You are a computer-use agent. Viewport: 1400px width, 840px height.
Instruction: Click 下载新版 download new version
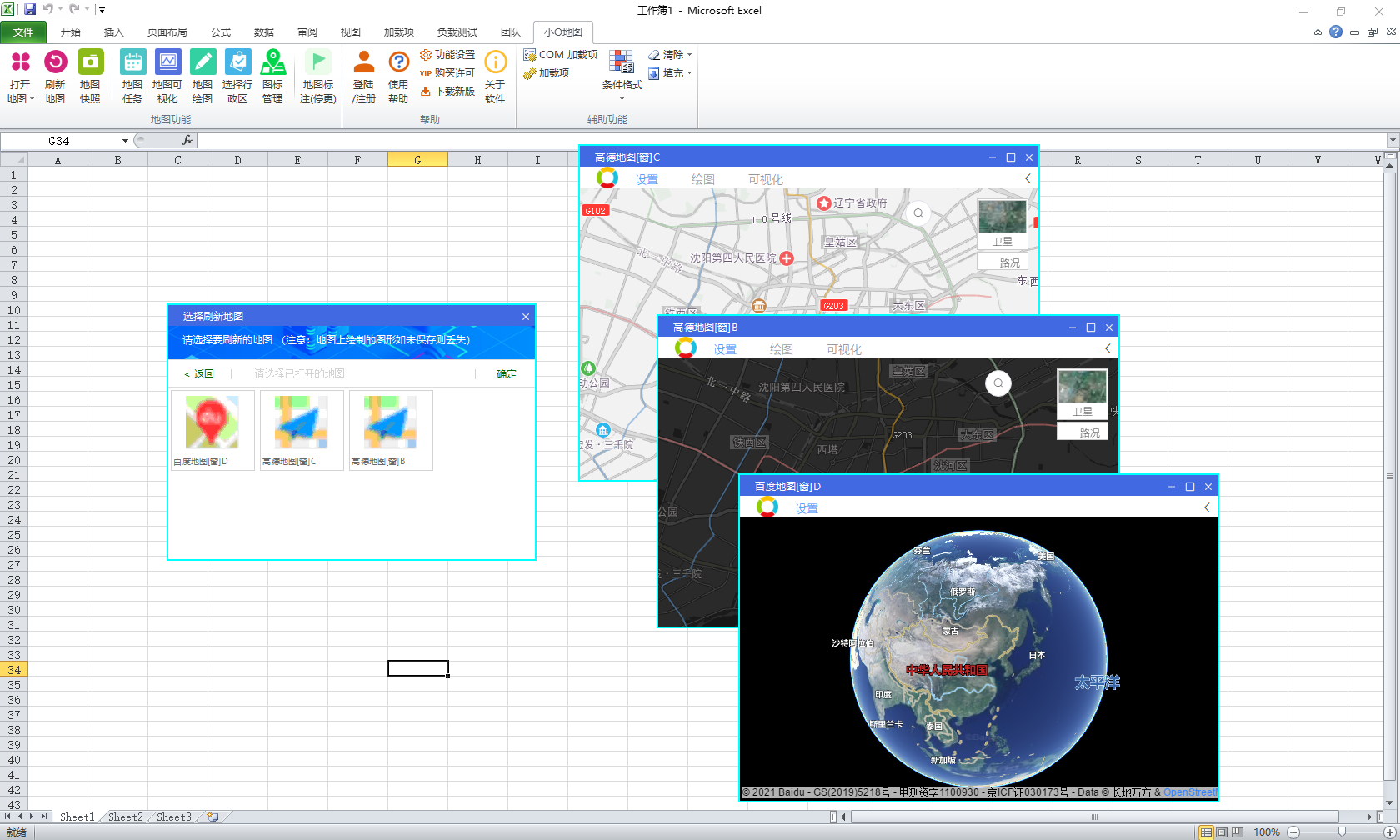click(x=447, y=92)
